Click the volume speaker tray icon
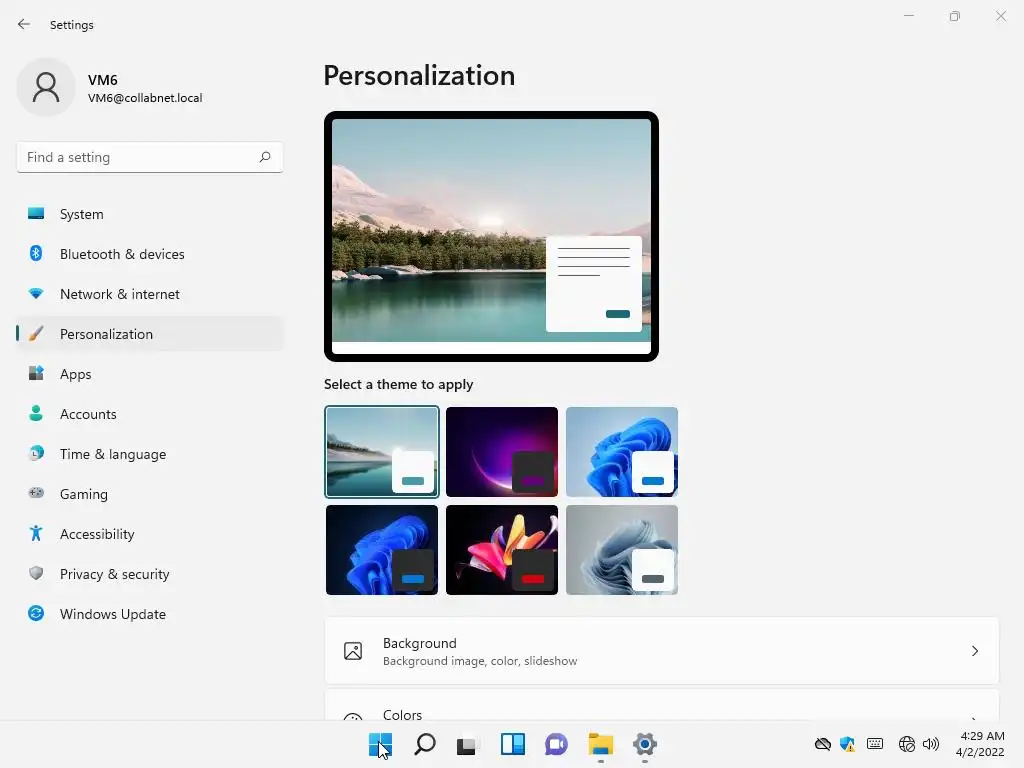Viewport: 1024px width, 768px height. (931, 744)
